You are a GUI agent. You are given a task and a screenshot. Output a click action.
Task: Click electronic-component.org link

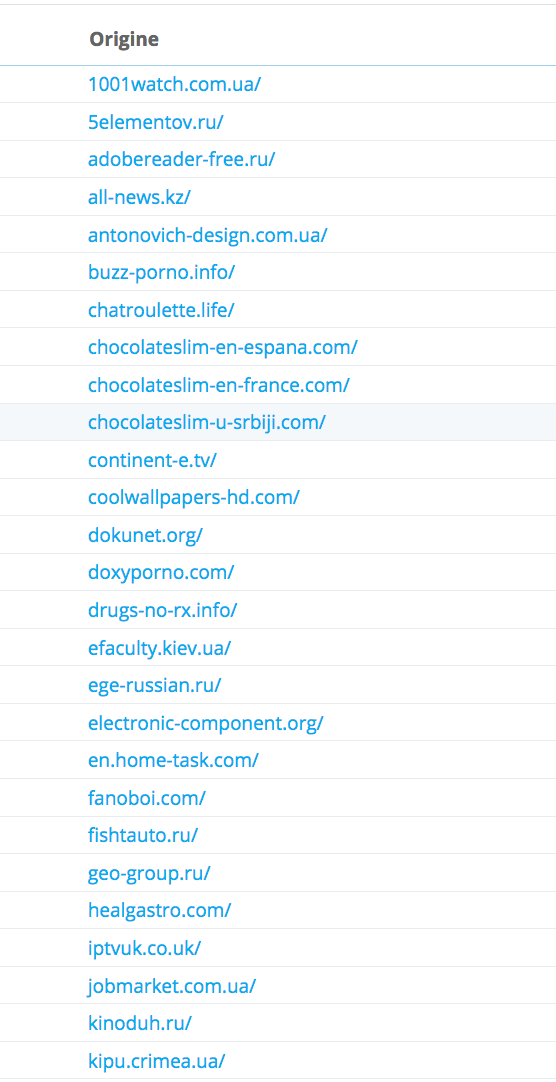tap(206, 723)
